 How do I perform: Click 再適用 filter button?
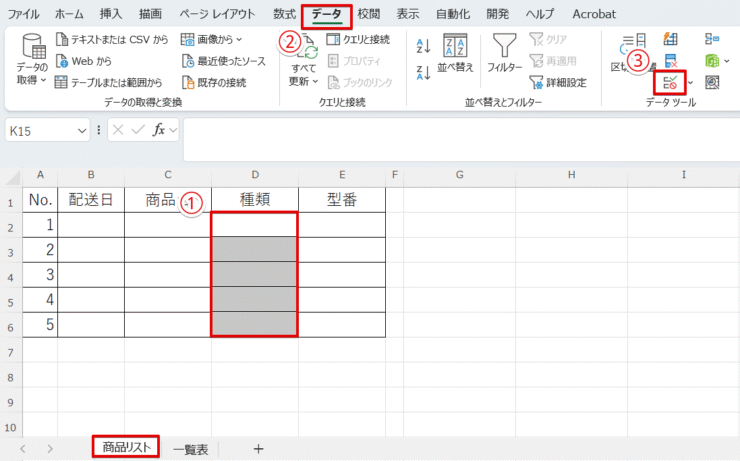pyautogui.click(x=553, y=61)
